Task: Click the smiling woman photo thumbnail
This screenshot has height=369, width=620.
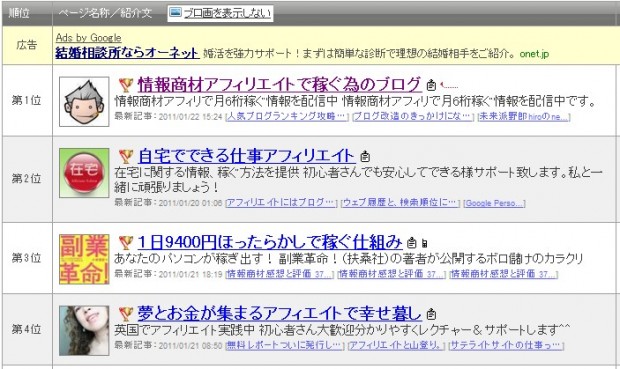Action: click(x=84, y=330)
